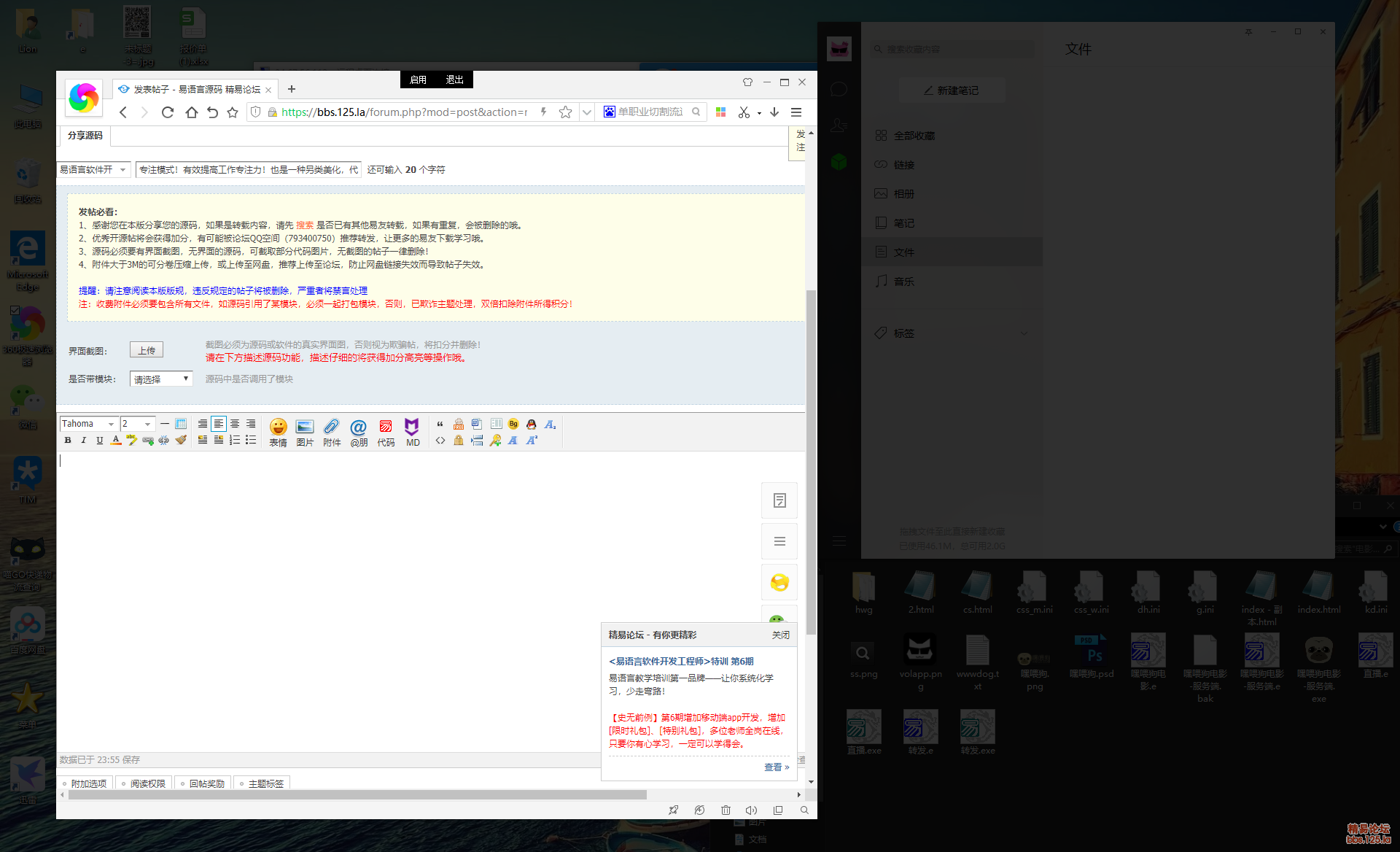1400x852 pixels.
Task: Insert an unordered bullet list
Action: coord(251,440)
